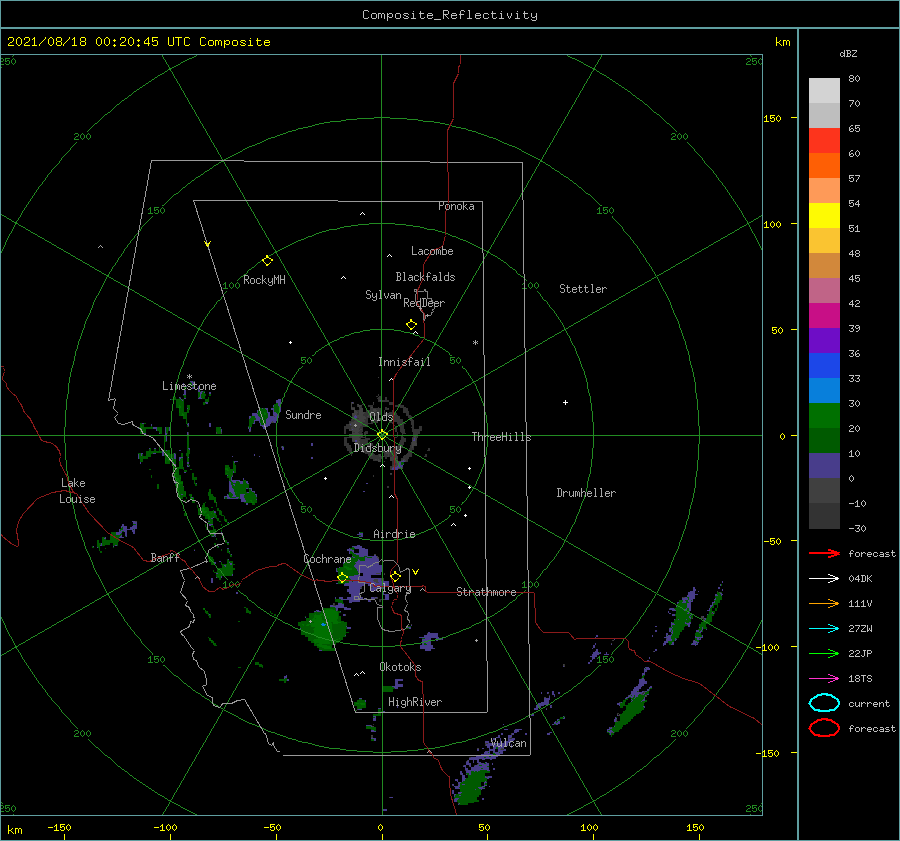Viewport: 900px width, 841px height.
Task: Click the yellow V marker east of Calgary
Action: click(x=415, y=572)
